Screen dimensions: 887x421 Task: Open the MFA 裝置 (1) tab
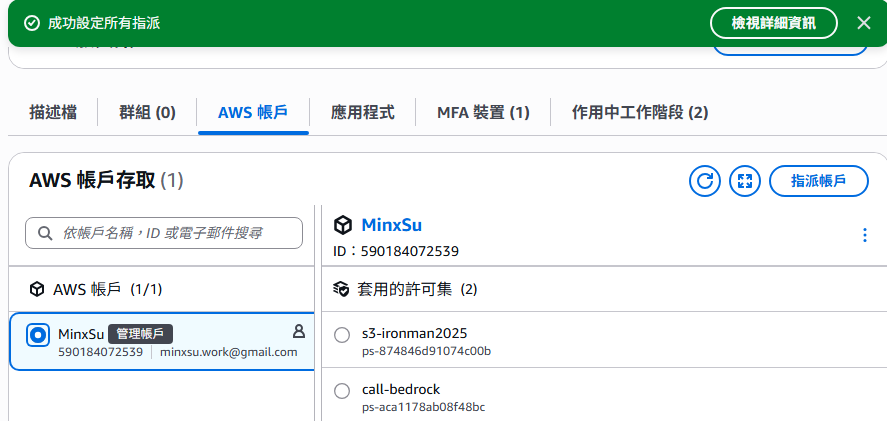click(483, 112)
